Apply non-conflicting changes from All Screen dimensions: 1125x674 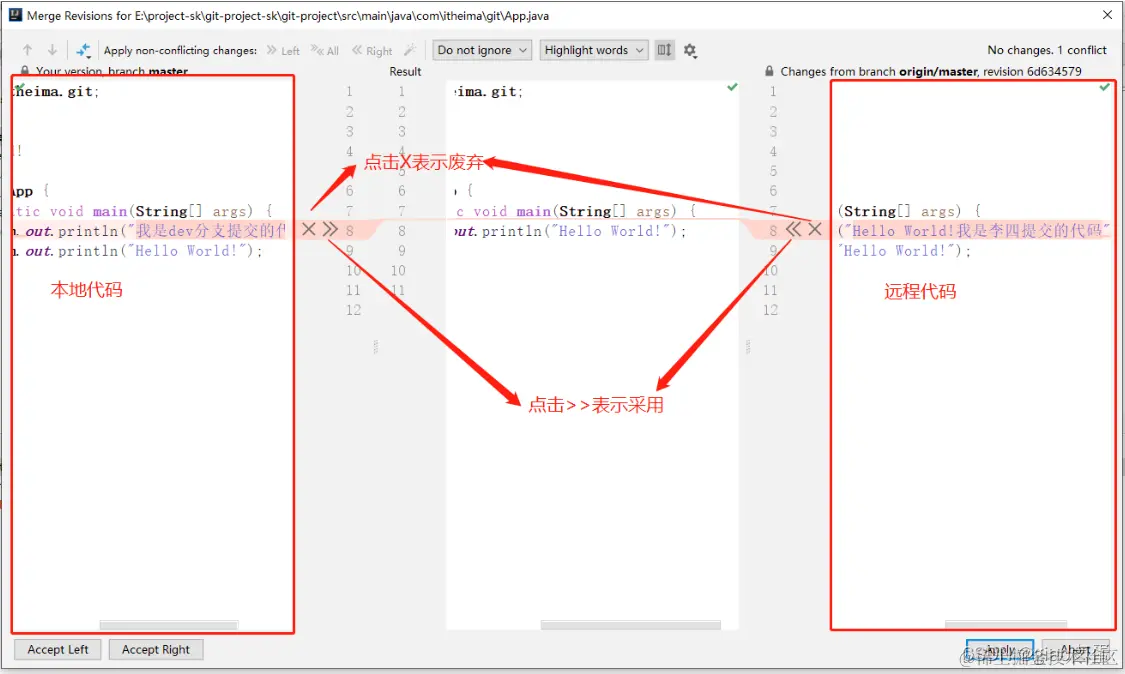click(325, 50)
